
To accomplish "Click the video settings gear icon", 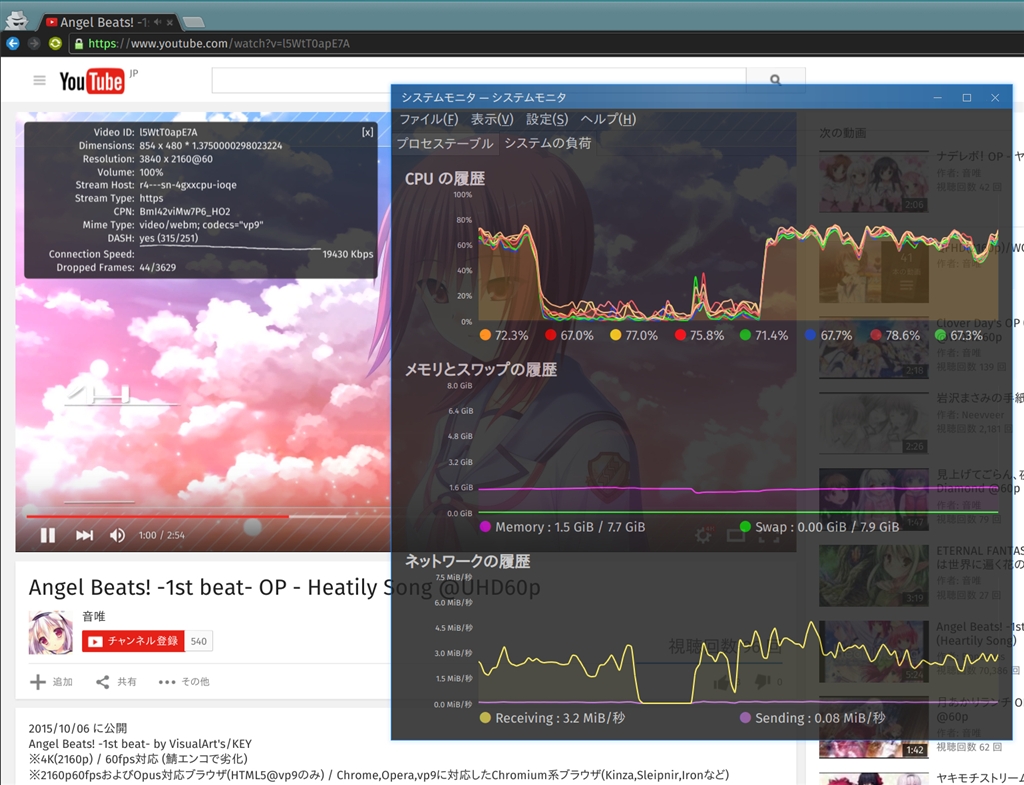I will (703, 536).
